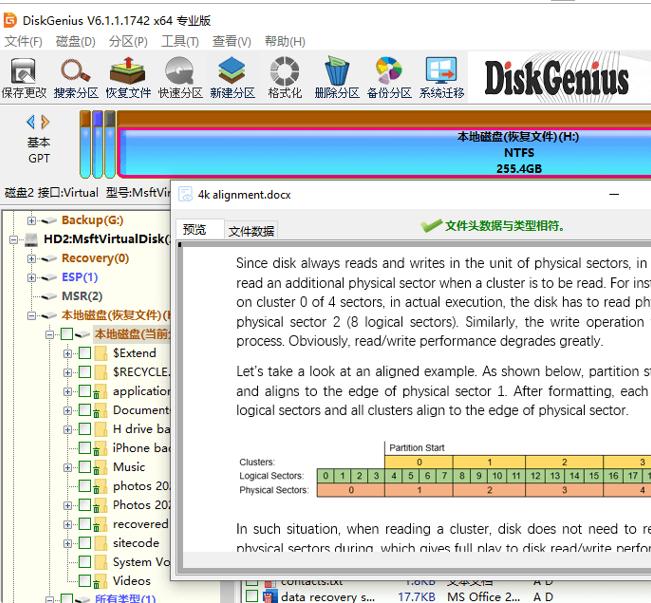
Task: Go to next disk with right arrow
Action: (45, 122)
